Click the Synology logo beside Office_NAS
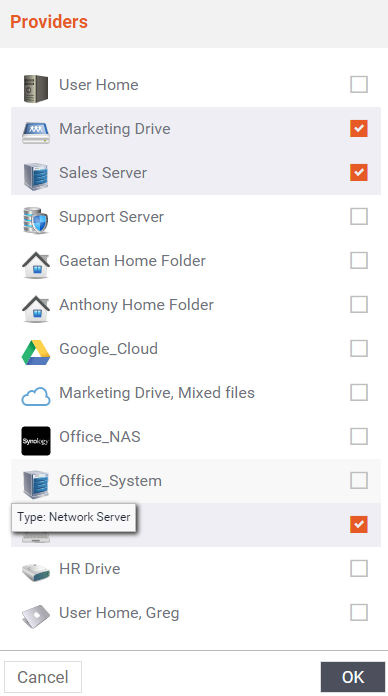388x696 pixels. [x=36, y=440]
